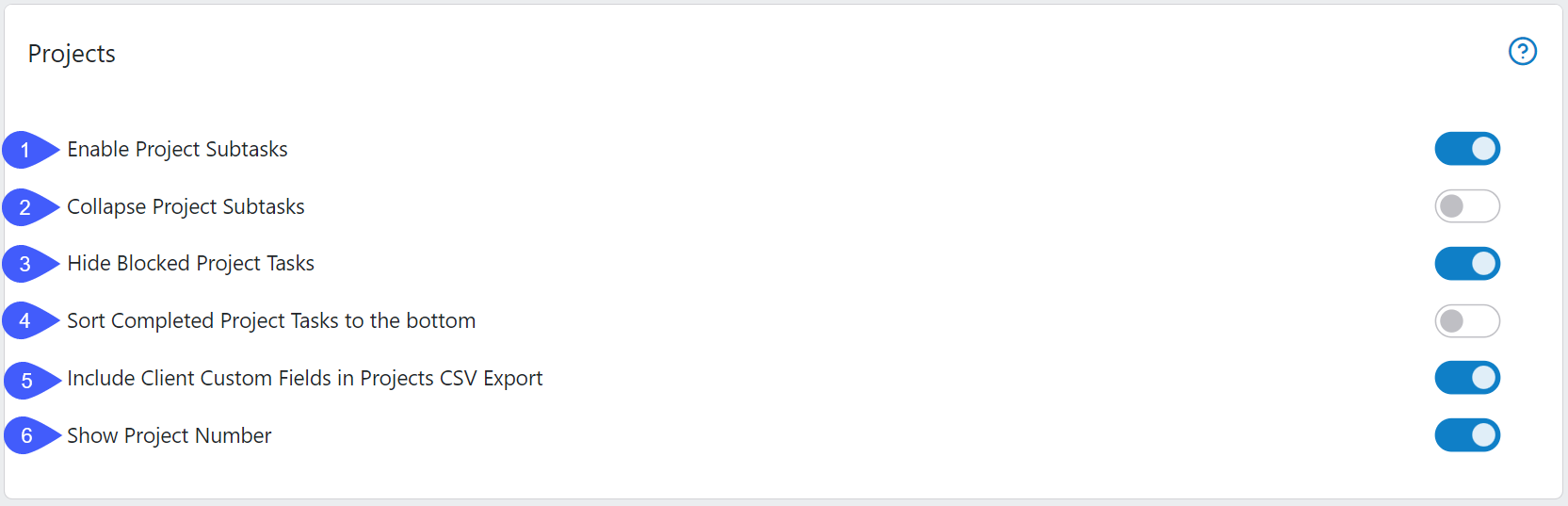
Task: Click the number 6 callout marker
Action: point(32,435)
